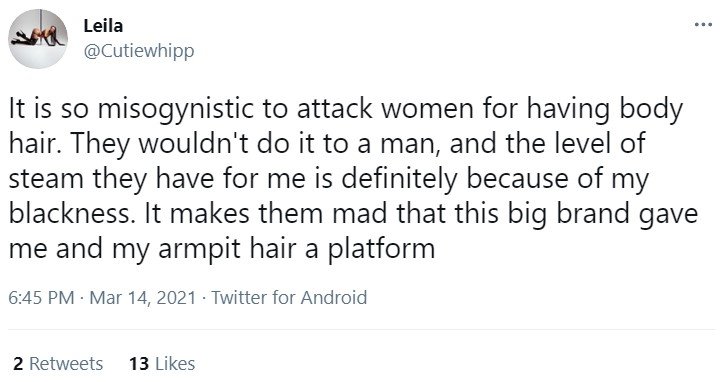The image size is (726, 382).
Task: Click the number 2 beside Retweets
Action: click(18, 363)
